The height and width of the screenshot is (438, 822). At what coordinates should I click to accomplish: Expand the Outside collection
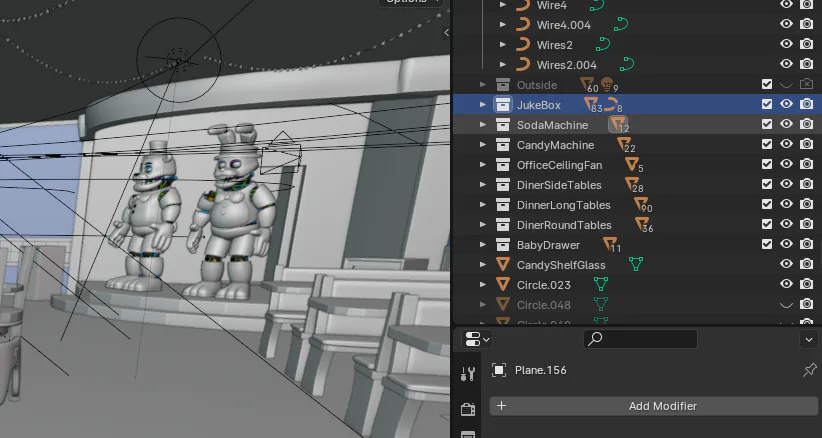(483, 84)
